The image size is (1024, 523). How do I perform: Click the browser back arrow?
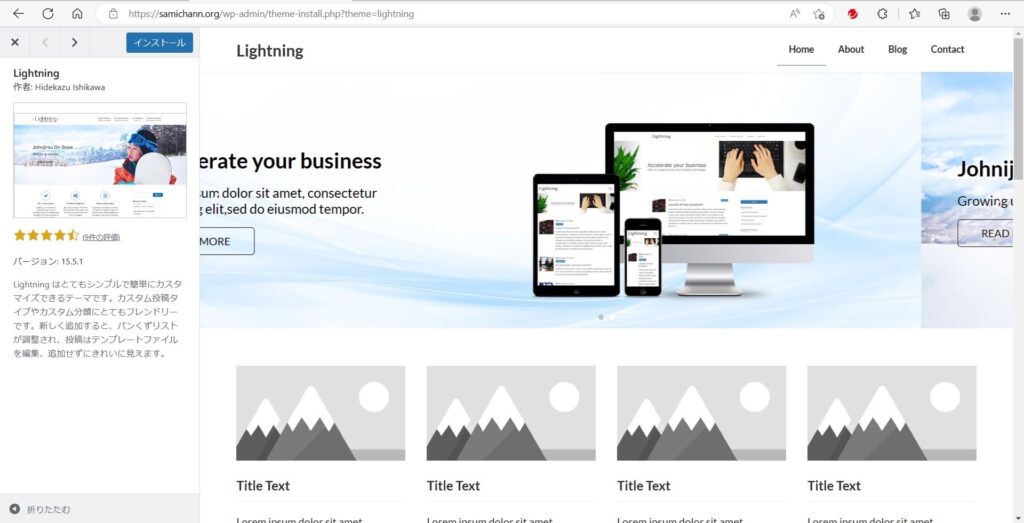[x=18, y=14]
